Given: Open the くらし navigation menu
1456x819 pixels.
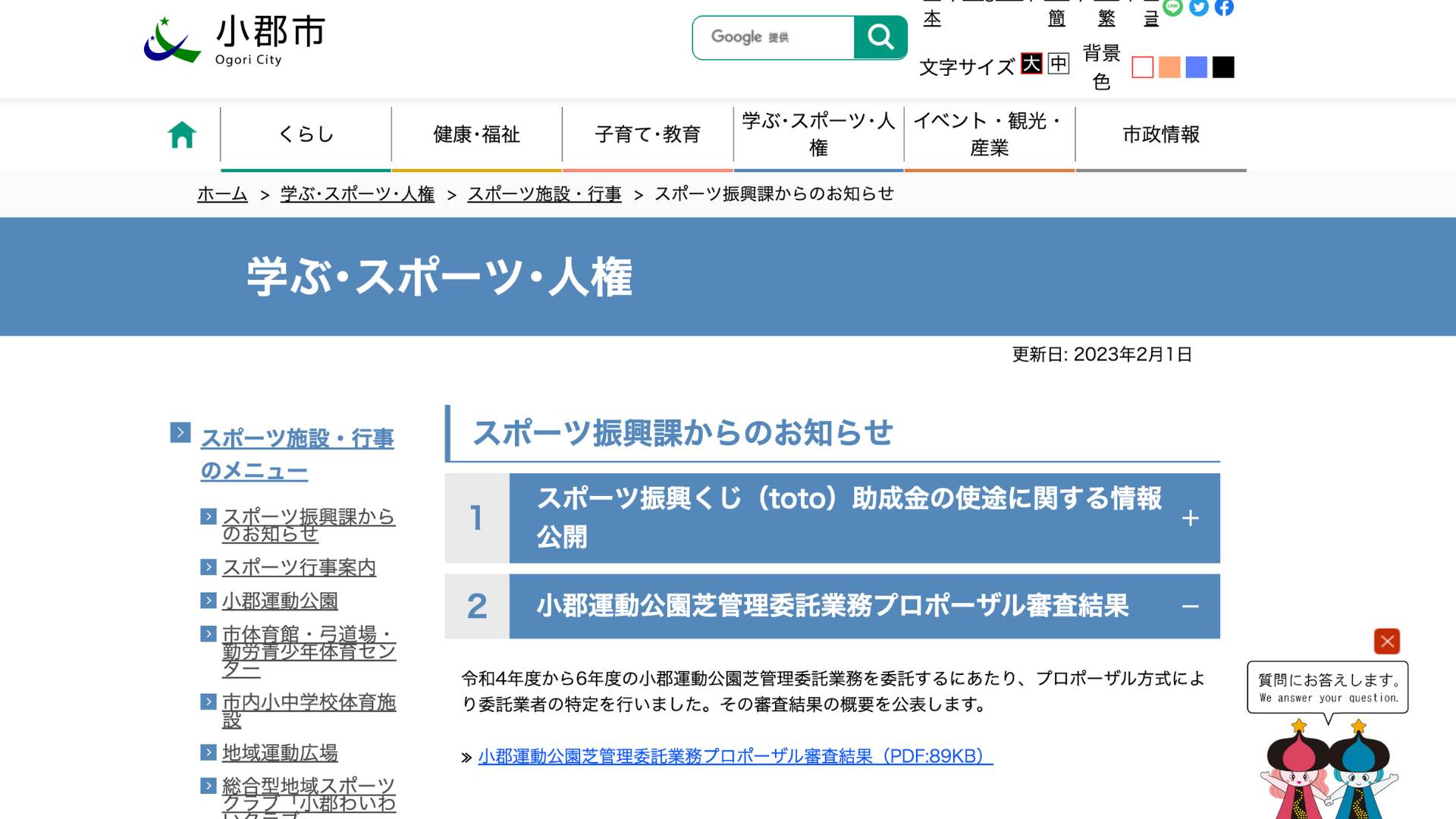Looking at the screenshot, I should point(306,135).
